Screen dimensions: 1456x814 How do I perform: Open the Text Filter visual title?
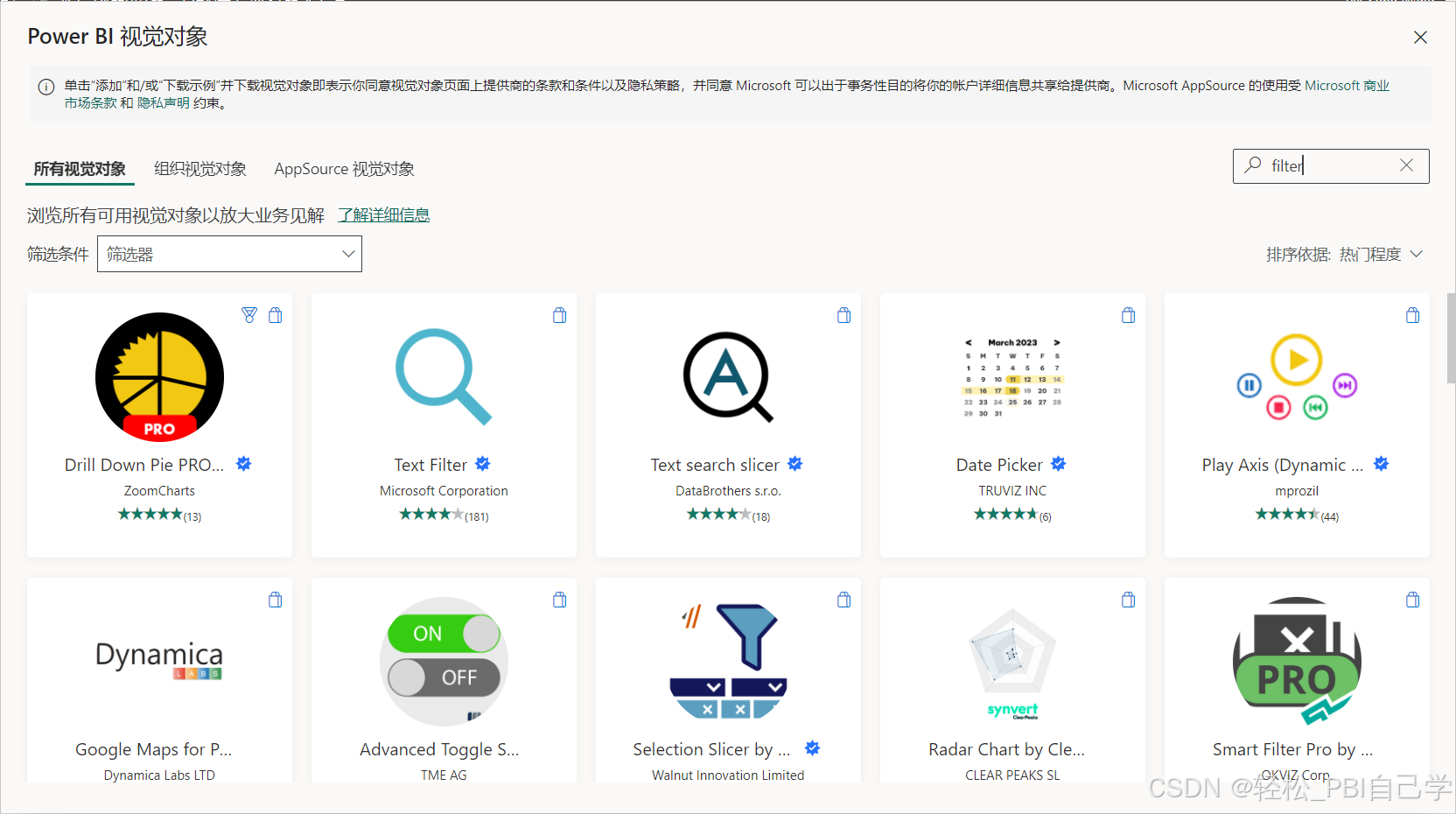[x=430, y=465]
